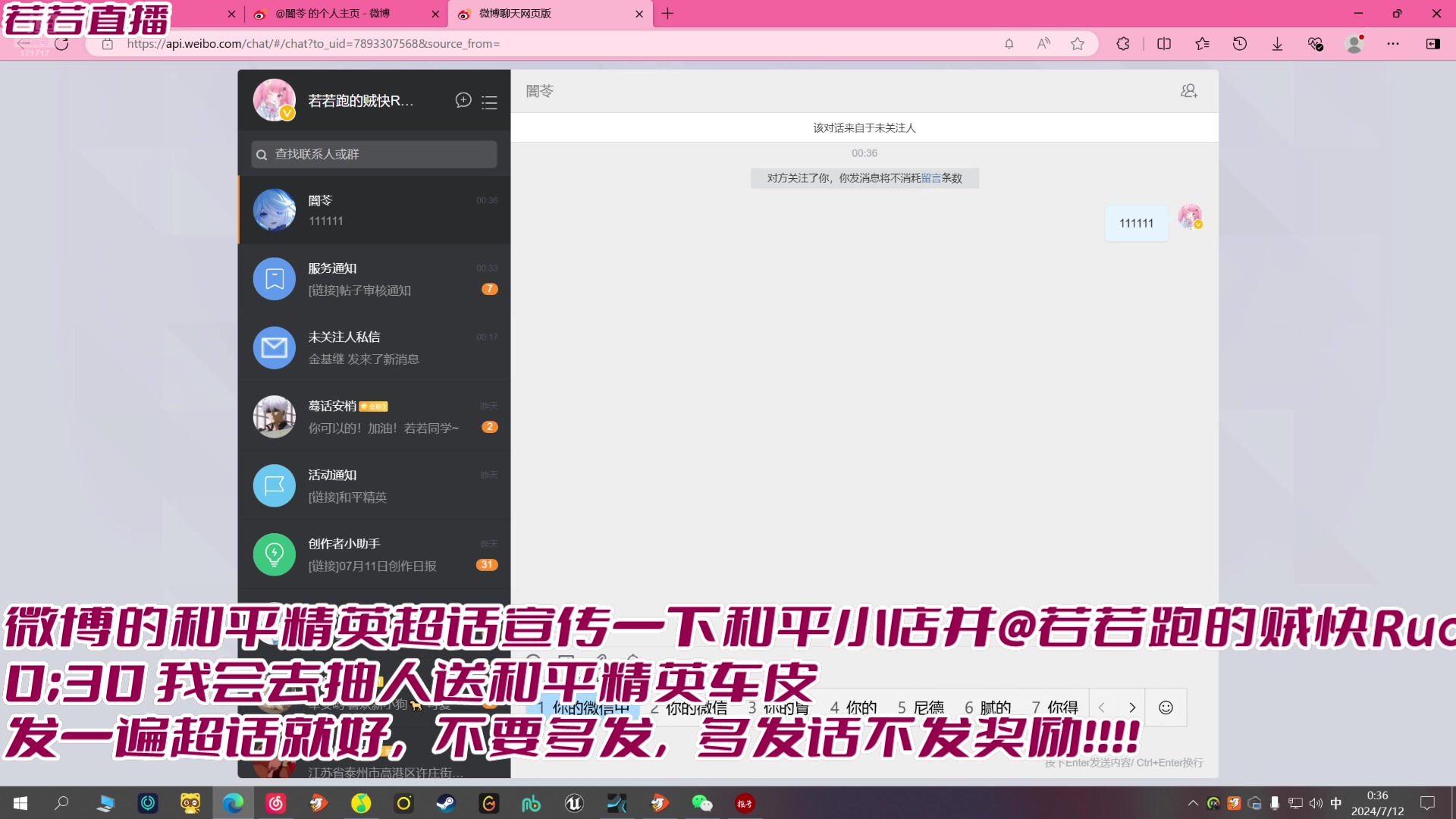The image size is (1456, 819).
Task: Open a new browser tab
Action: (667, 14)
